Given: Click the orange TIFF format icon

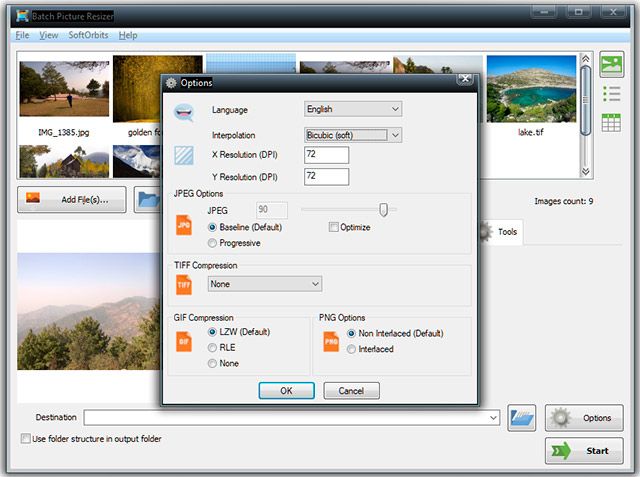Looking at the screenshot, I should click(x=184, y=284).
